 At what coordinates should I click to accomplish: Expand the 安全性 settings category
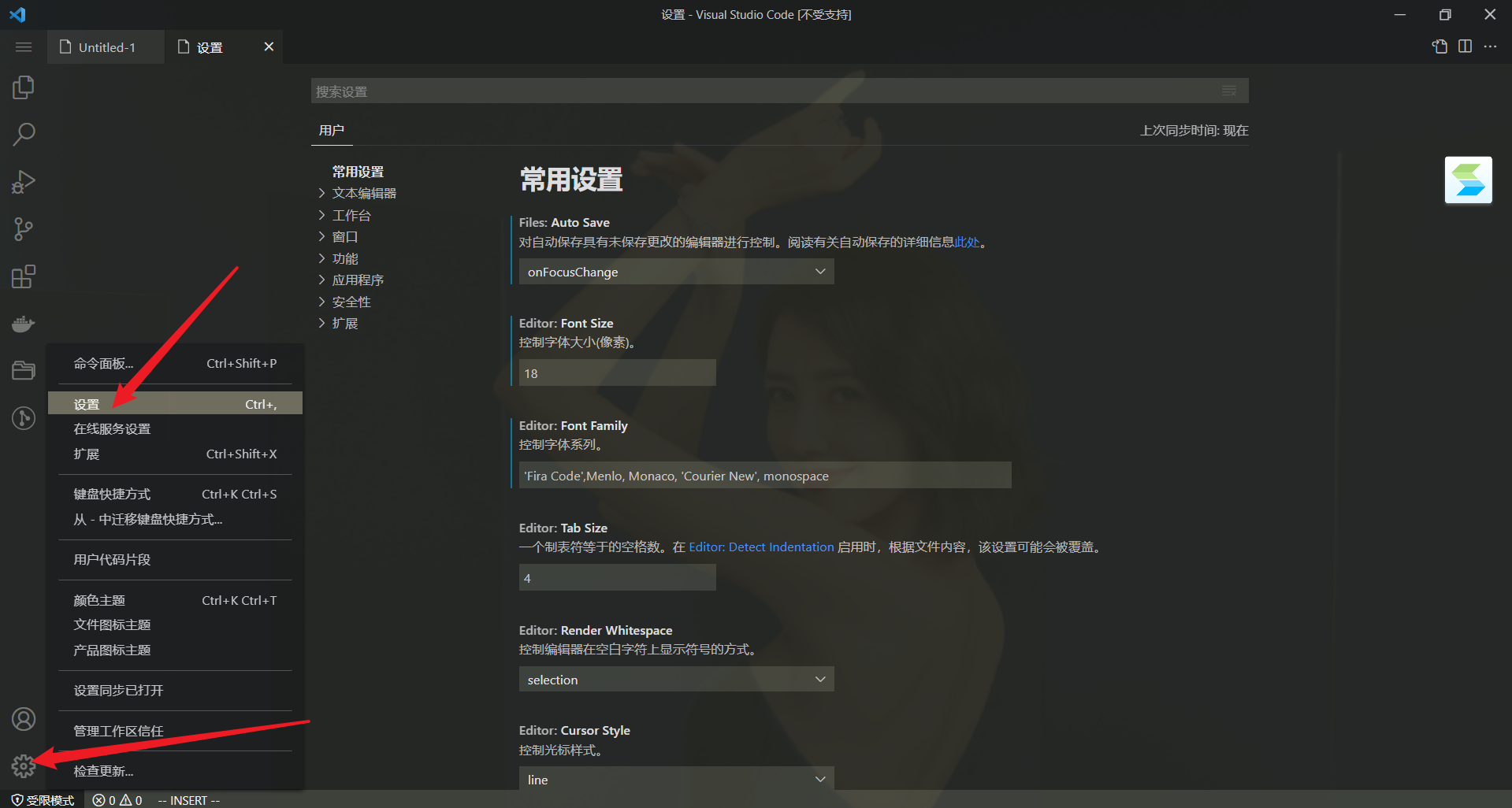(x=345, y=302)
